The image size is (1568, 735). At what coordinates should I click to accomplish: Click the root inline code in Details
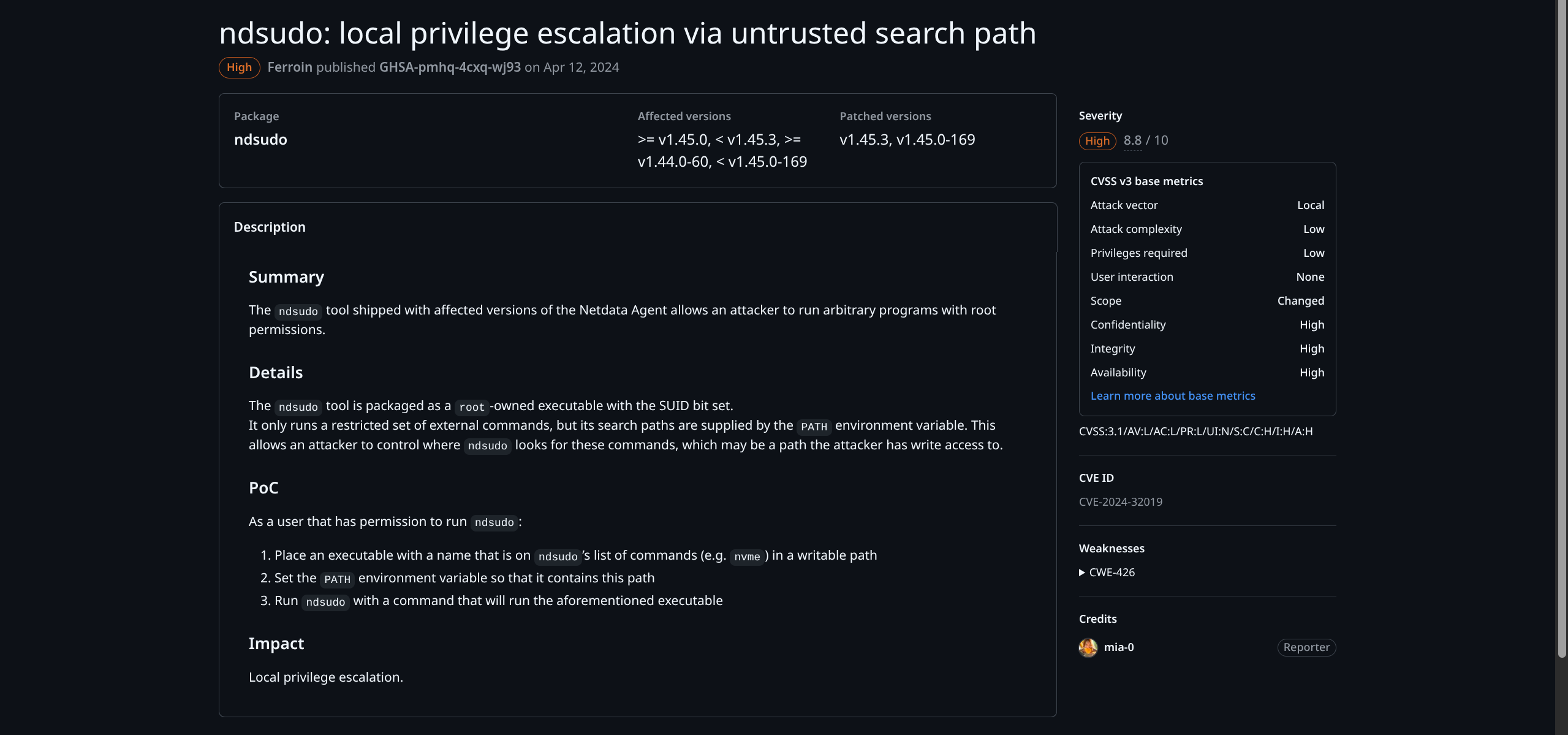[471, 407]
